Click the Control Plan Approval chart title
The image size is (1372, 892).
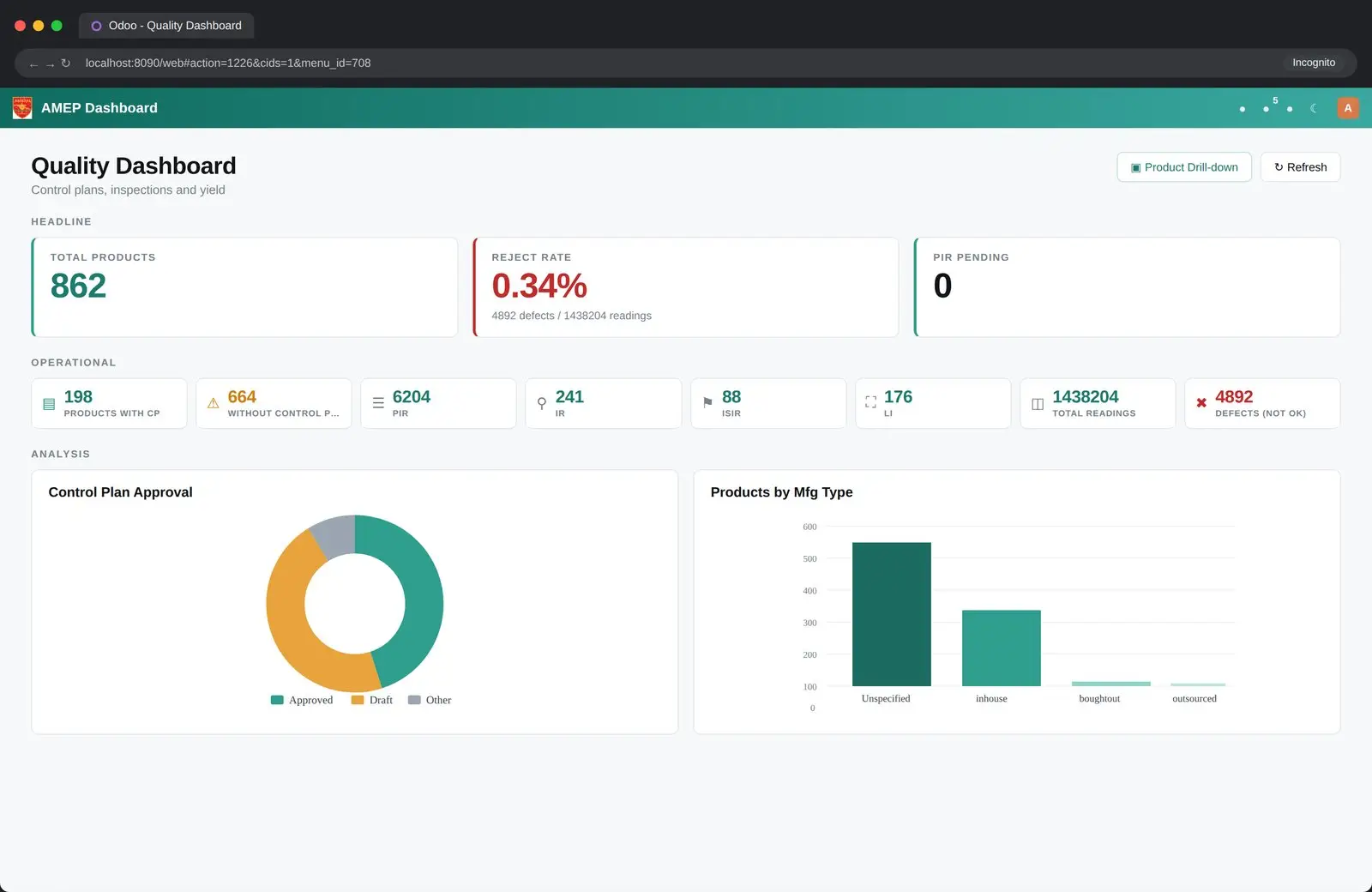(x=120, y=492)
